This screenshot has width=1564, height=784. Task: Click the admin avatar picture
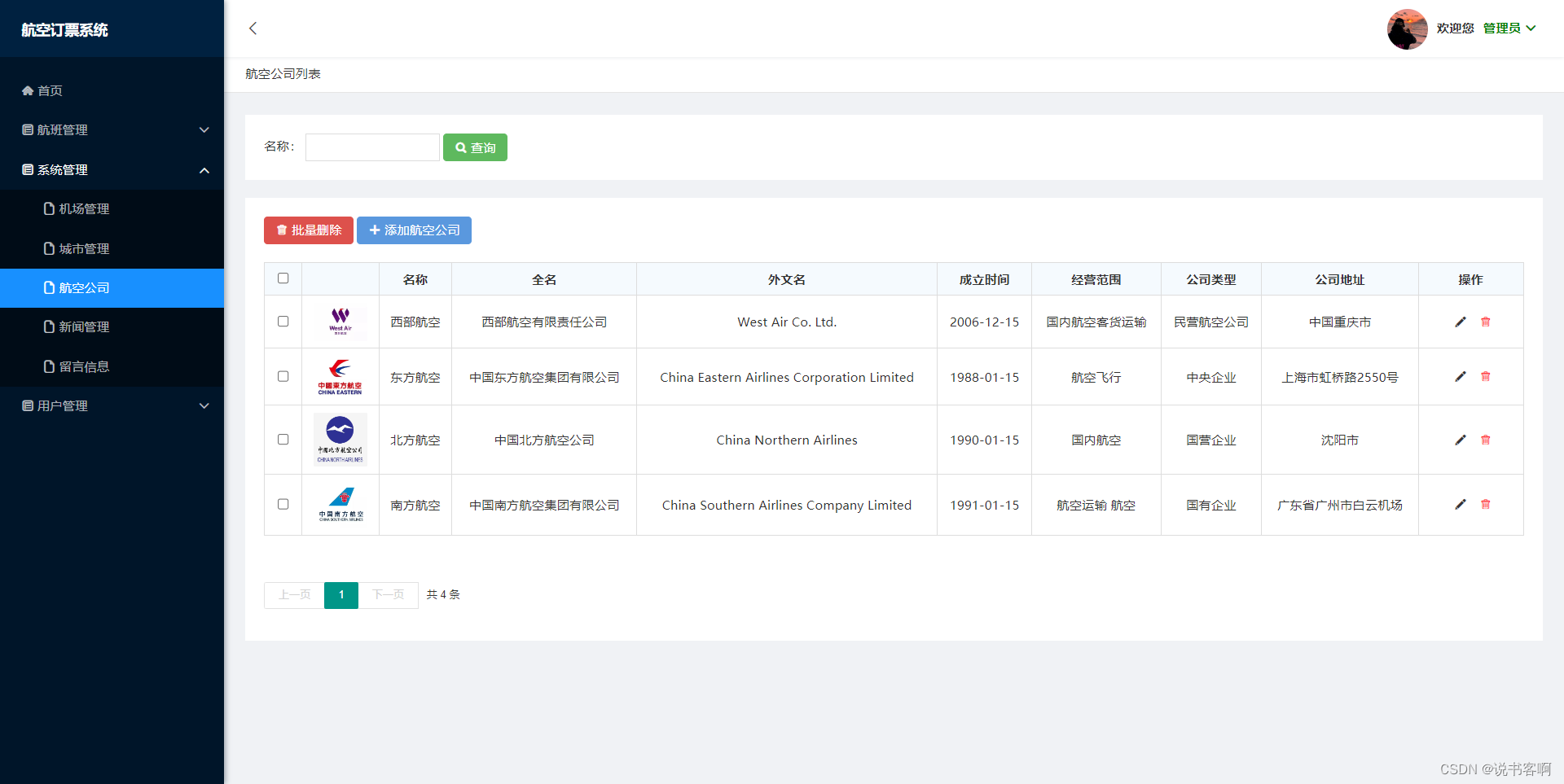[x=1407, y=28]
